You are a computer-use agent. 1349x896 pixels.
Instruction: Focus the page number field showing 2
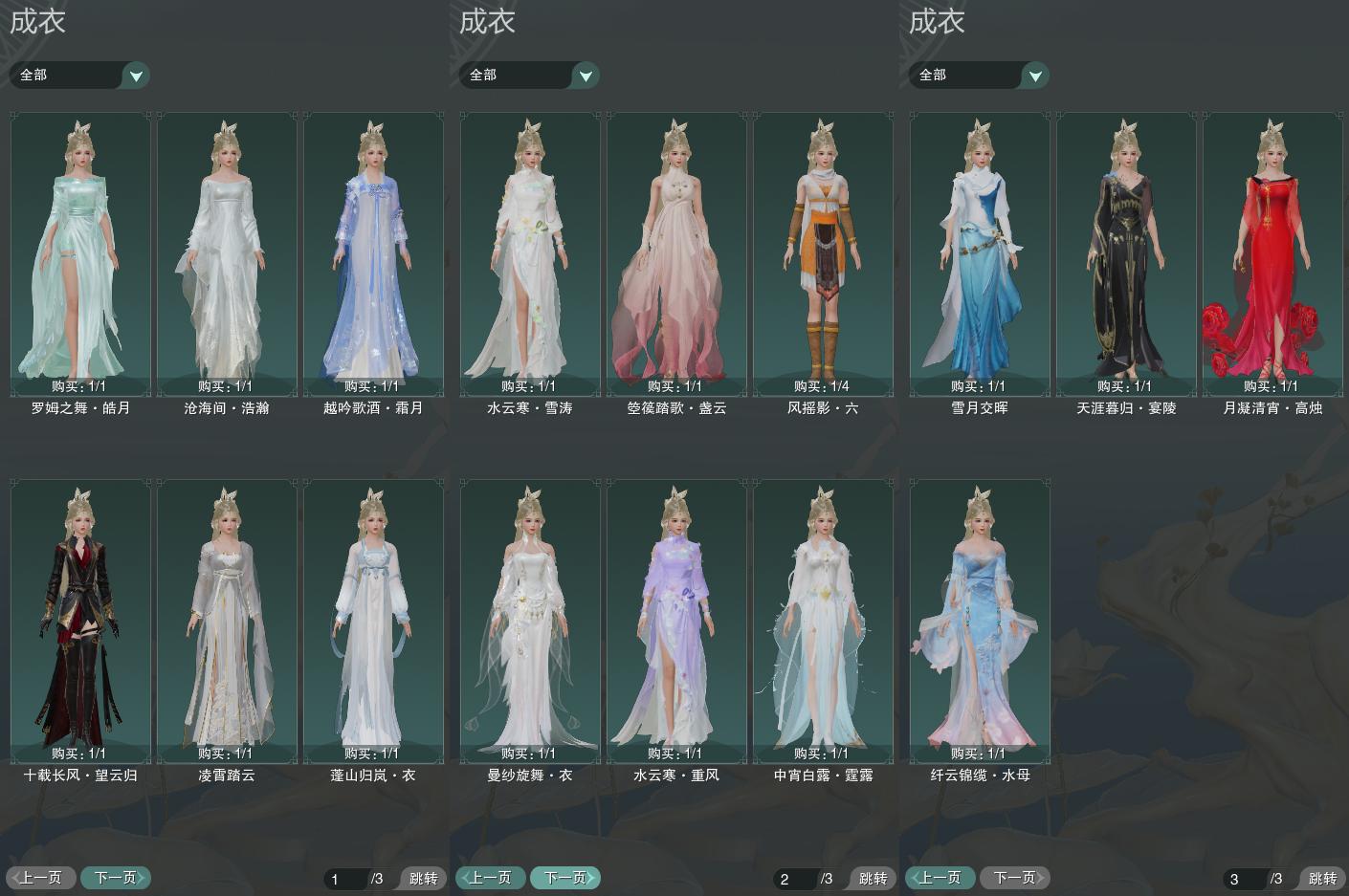tap(795, 879)
